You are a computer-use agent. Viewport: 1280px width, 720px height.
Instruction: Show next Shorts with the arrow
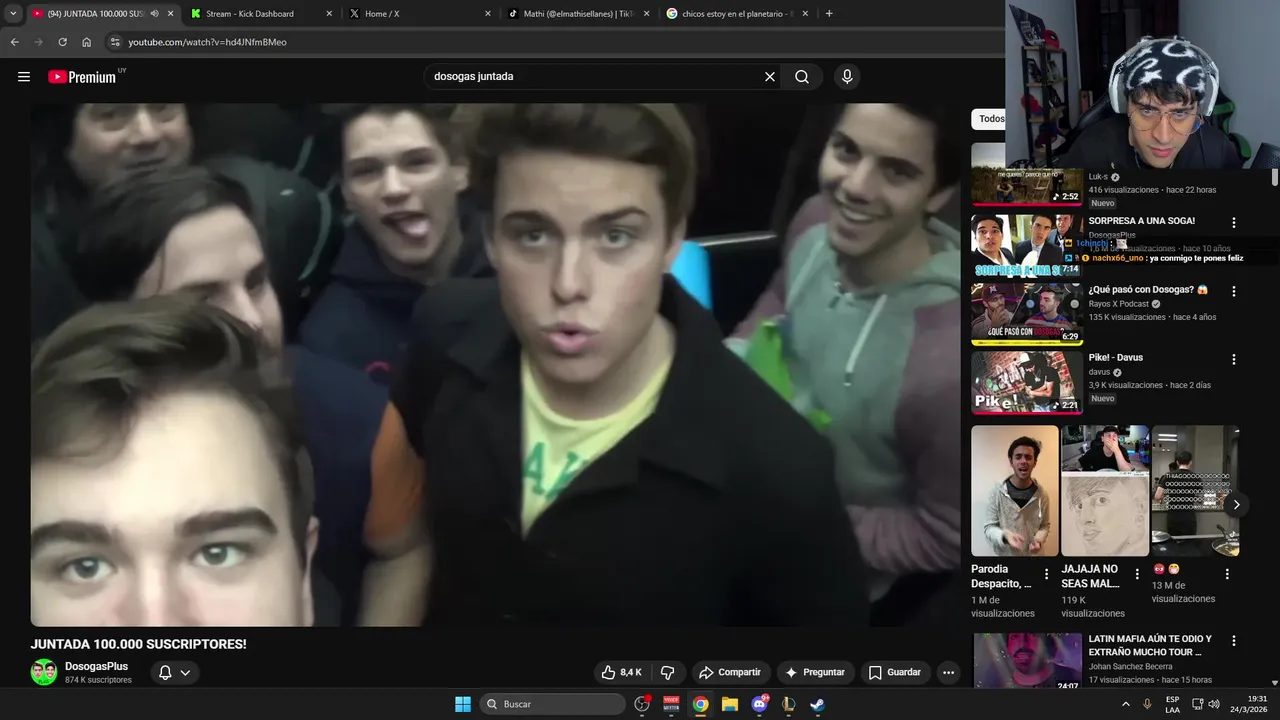tap(1236, 505)
